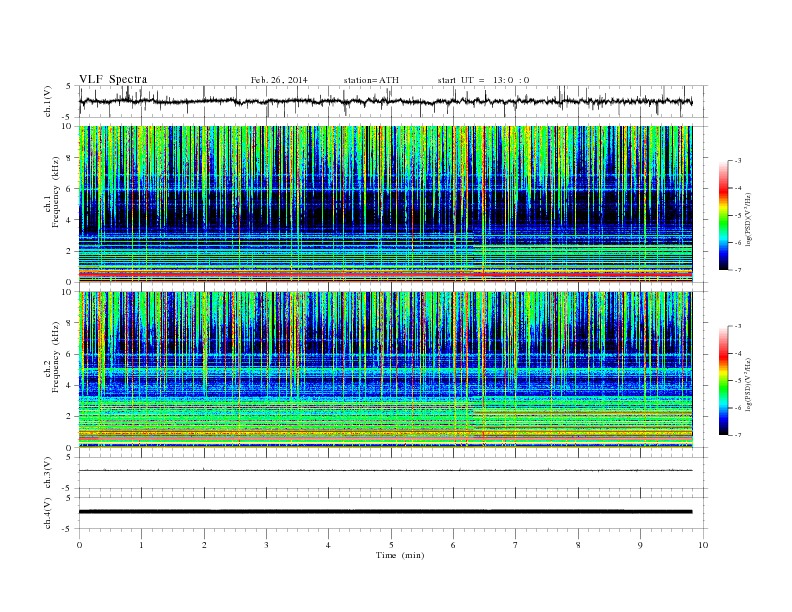Click the '-7' label on the lower colorbar
Screen dimensions: 792x612
coord(737,435)
